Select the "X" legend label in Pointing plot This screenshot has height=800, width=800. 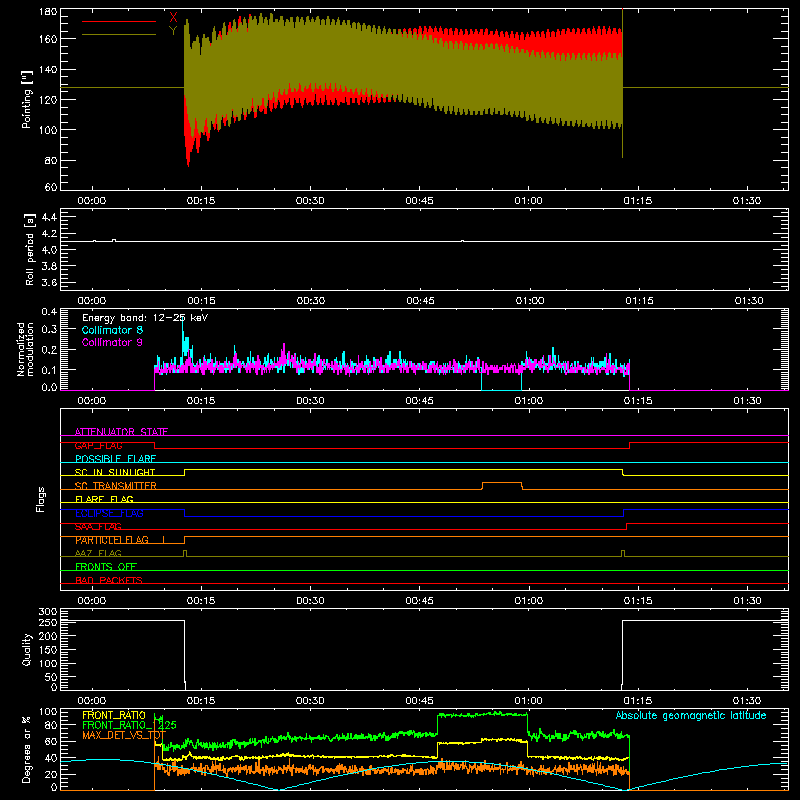173,17
